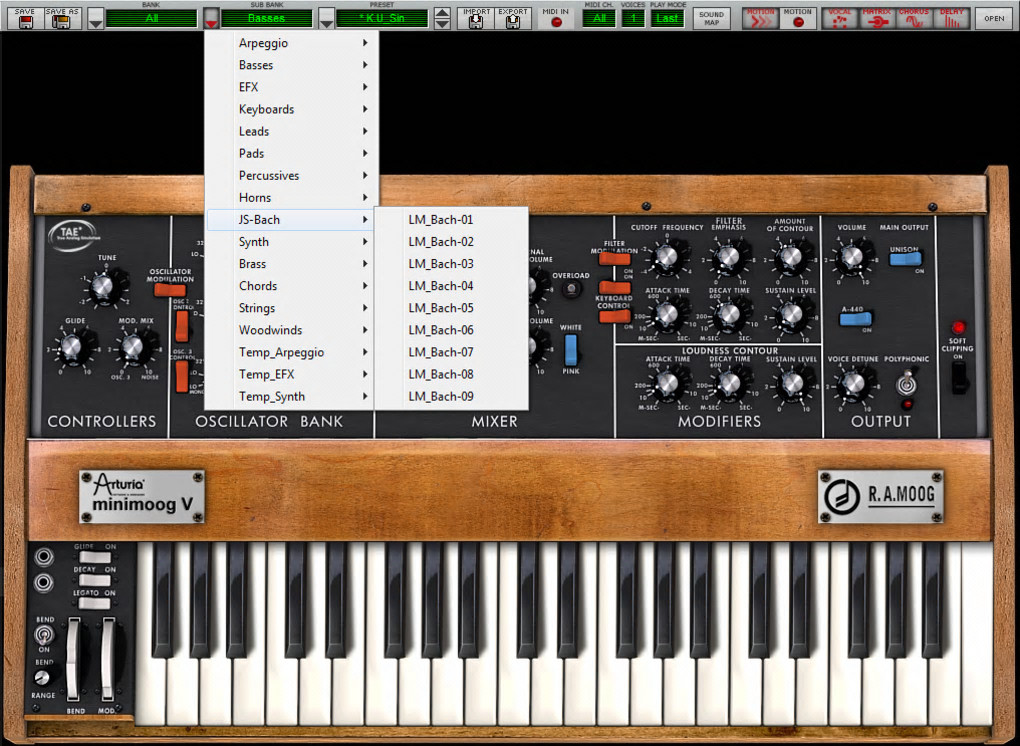1020x746 pixels.
Task: Click the Soft Clipping red LED
Action: (958, 327)
